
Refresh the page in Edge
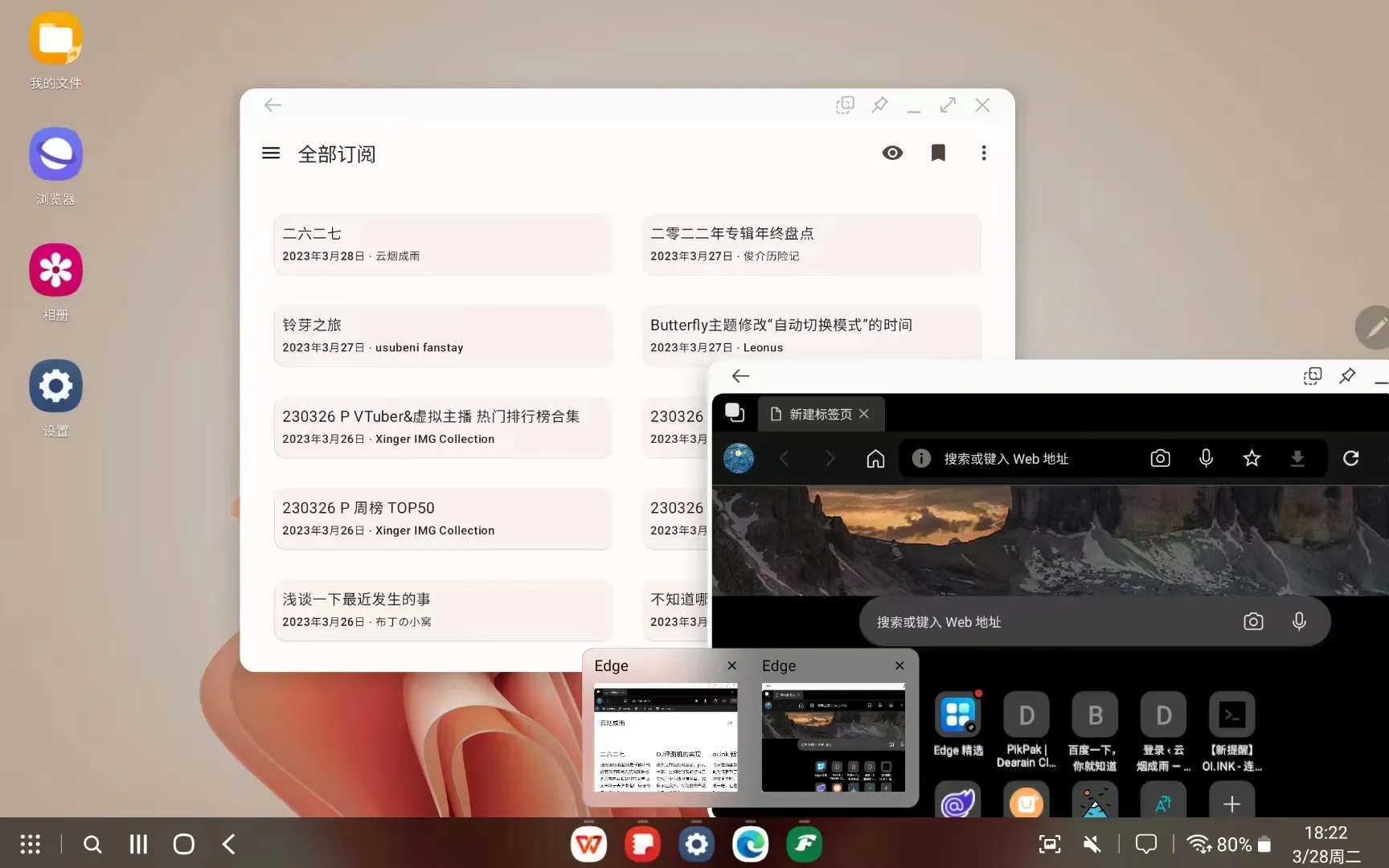(x=1351, y=458)
